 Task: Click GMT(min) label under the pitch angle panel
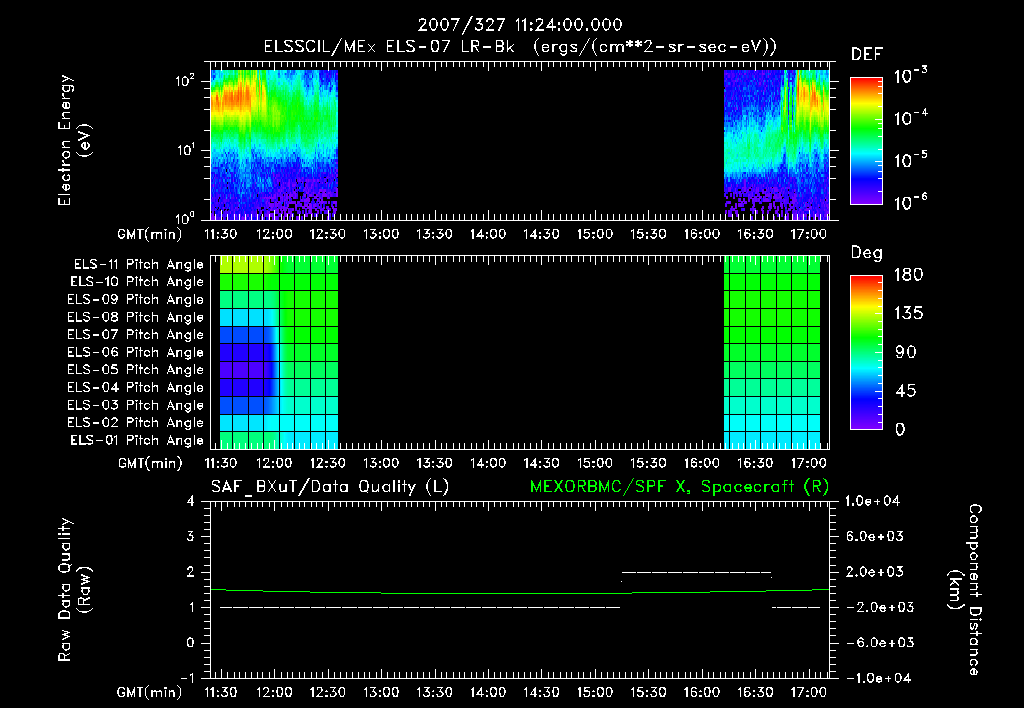point(150,464)
